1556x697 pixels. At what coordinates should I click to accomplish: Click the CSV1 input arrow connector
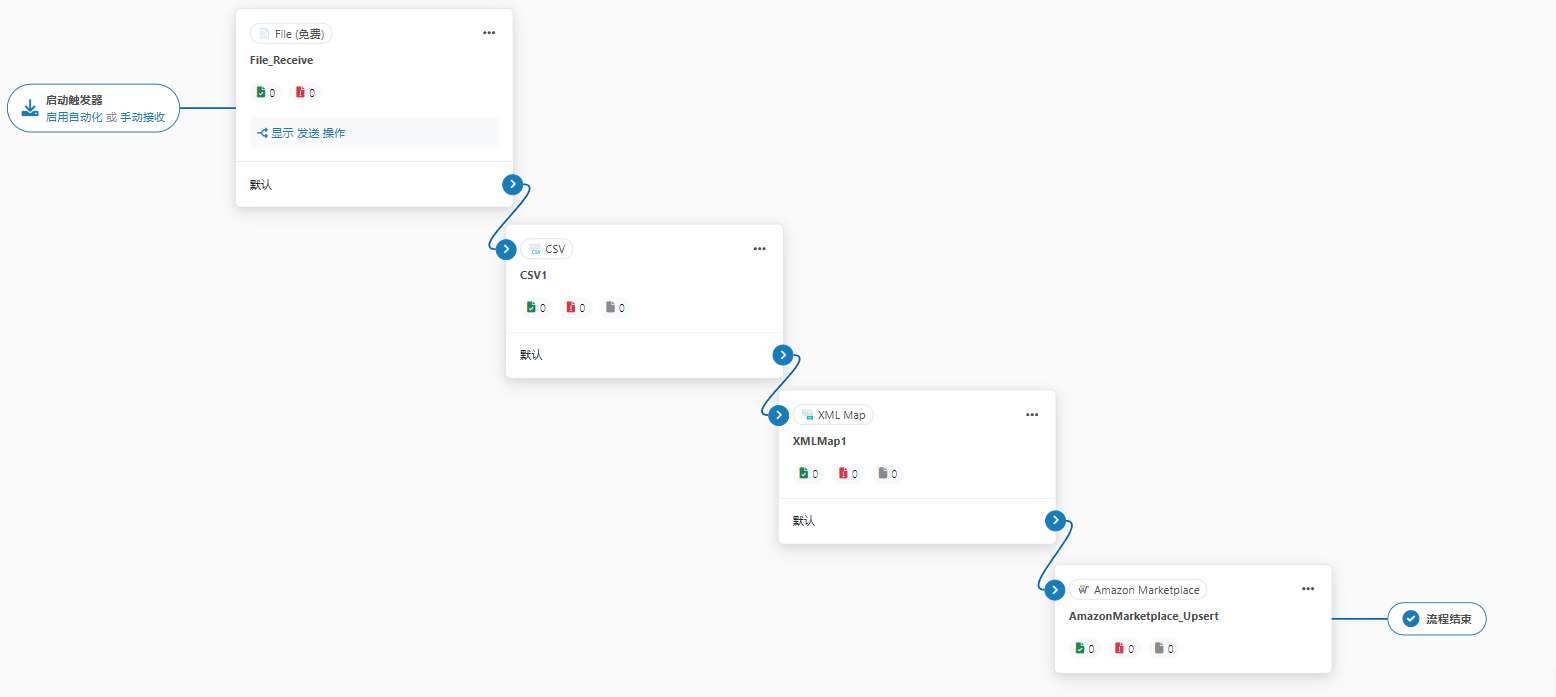[506, 249]
